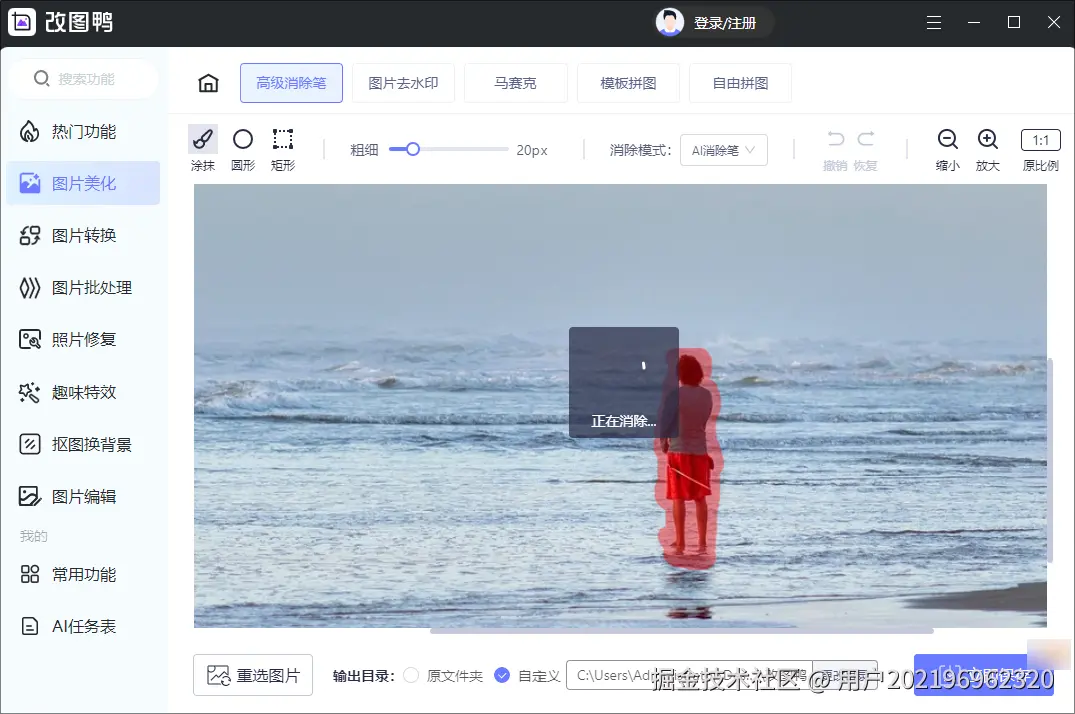Switch to 模板拼图 tab
Viewport: 1075px width, 714px height.
pos(628,83)
